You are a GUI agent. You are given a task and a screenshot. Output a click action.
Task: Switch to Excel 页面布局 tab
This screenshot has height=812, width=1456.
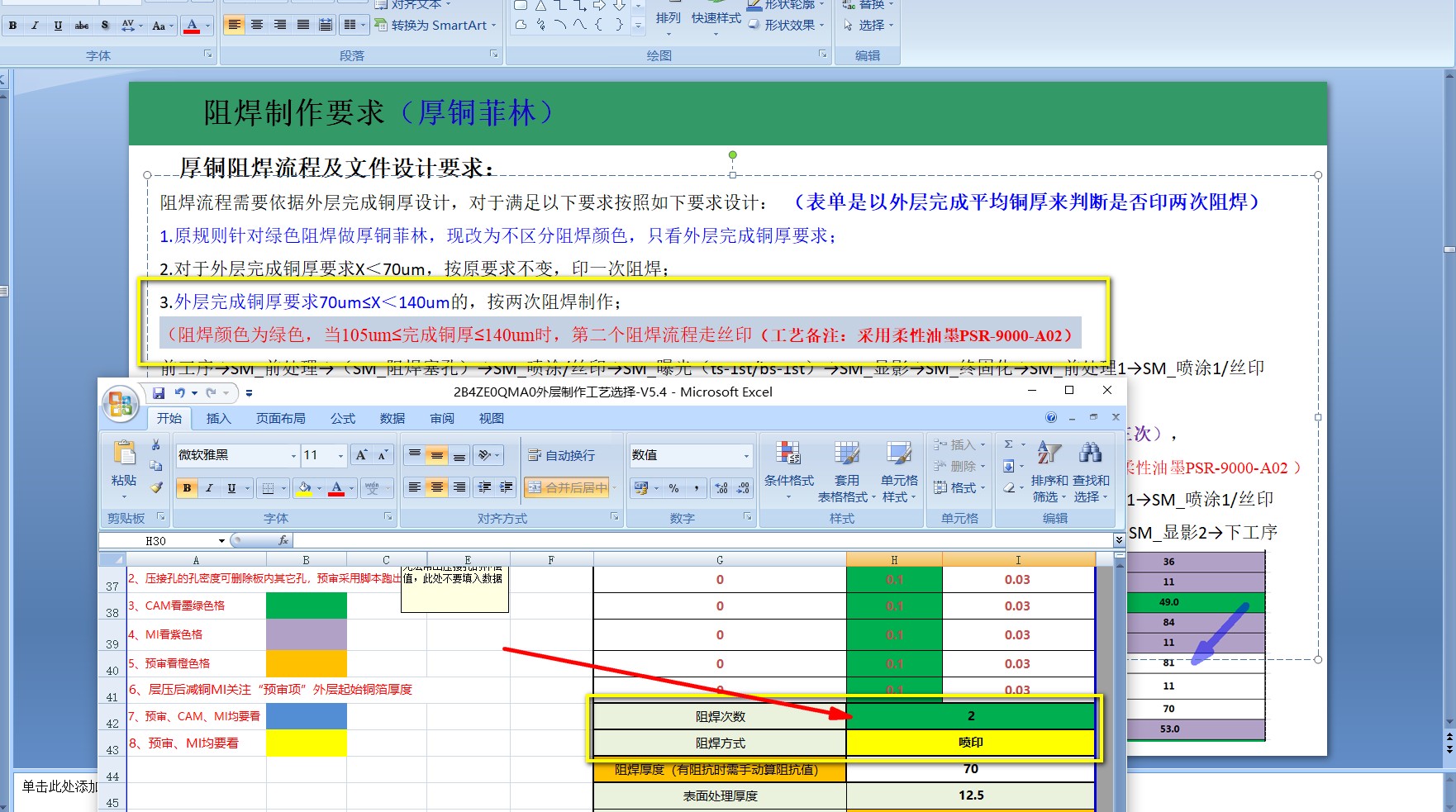pos(280,419)
